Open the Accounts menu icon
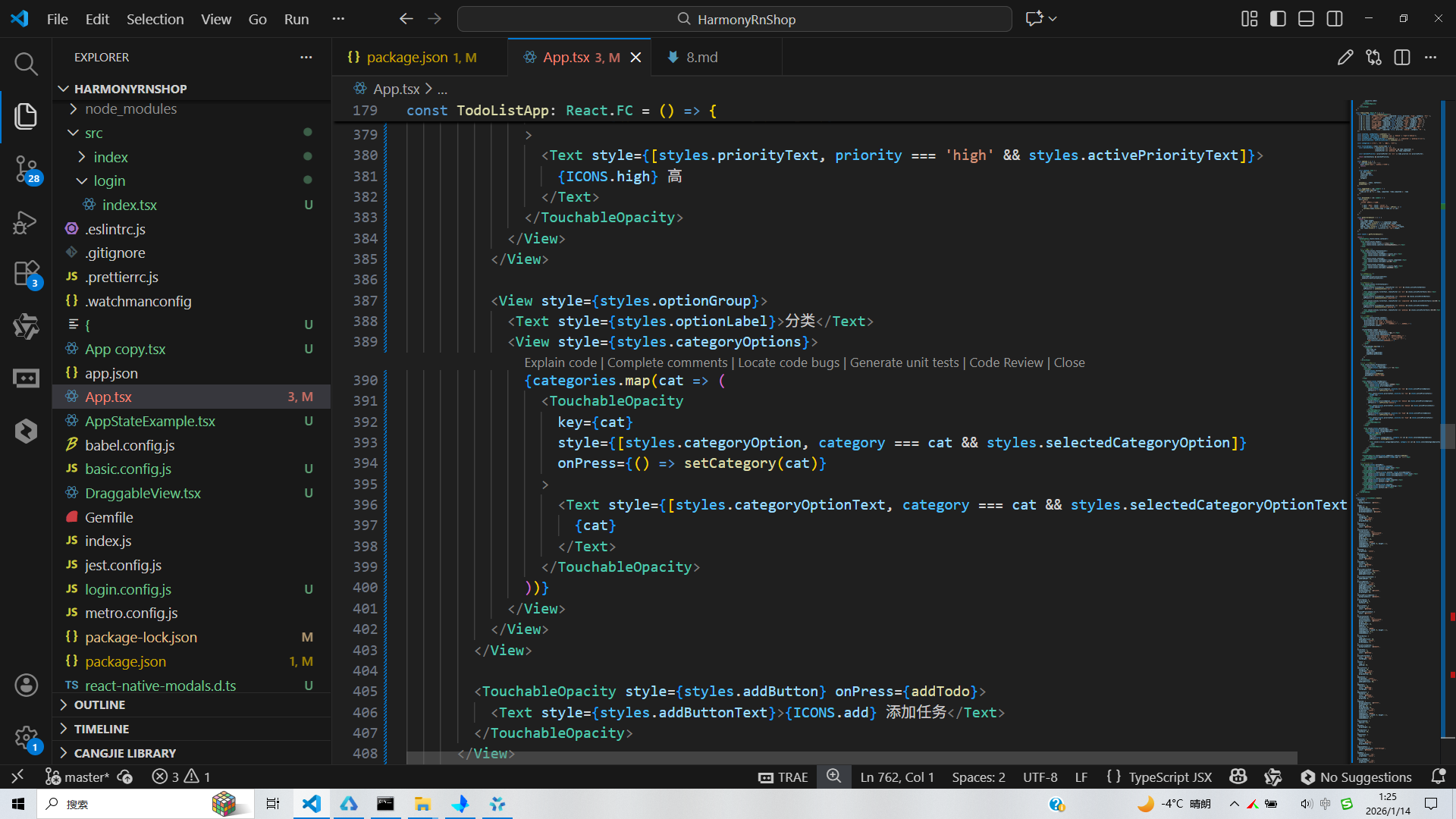The width and height of the screenshot is (1456, 819). point(26,686)
